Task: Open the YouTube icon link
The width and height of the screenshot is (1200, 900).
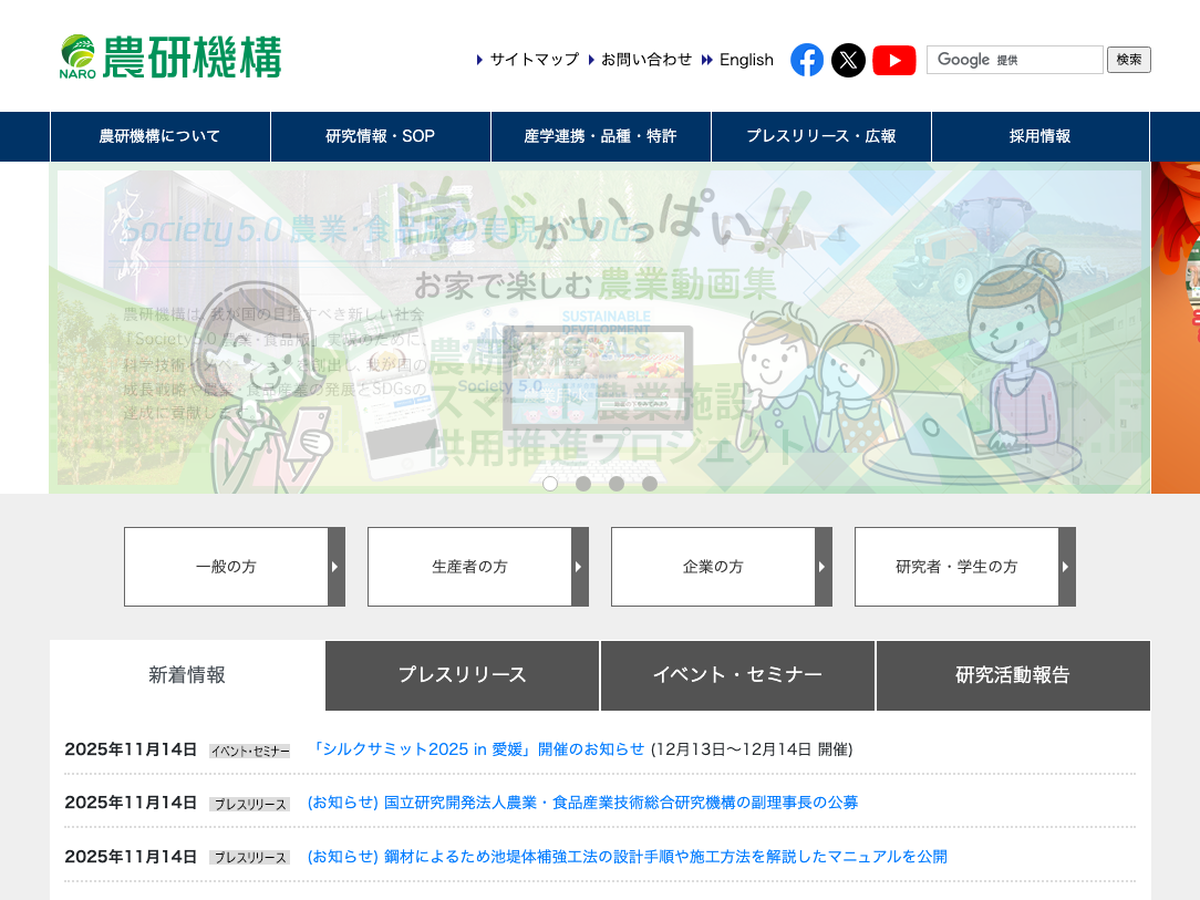Action: (893, 60)
